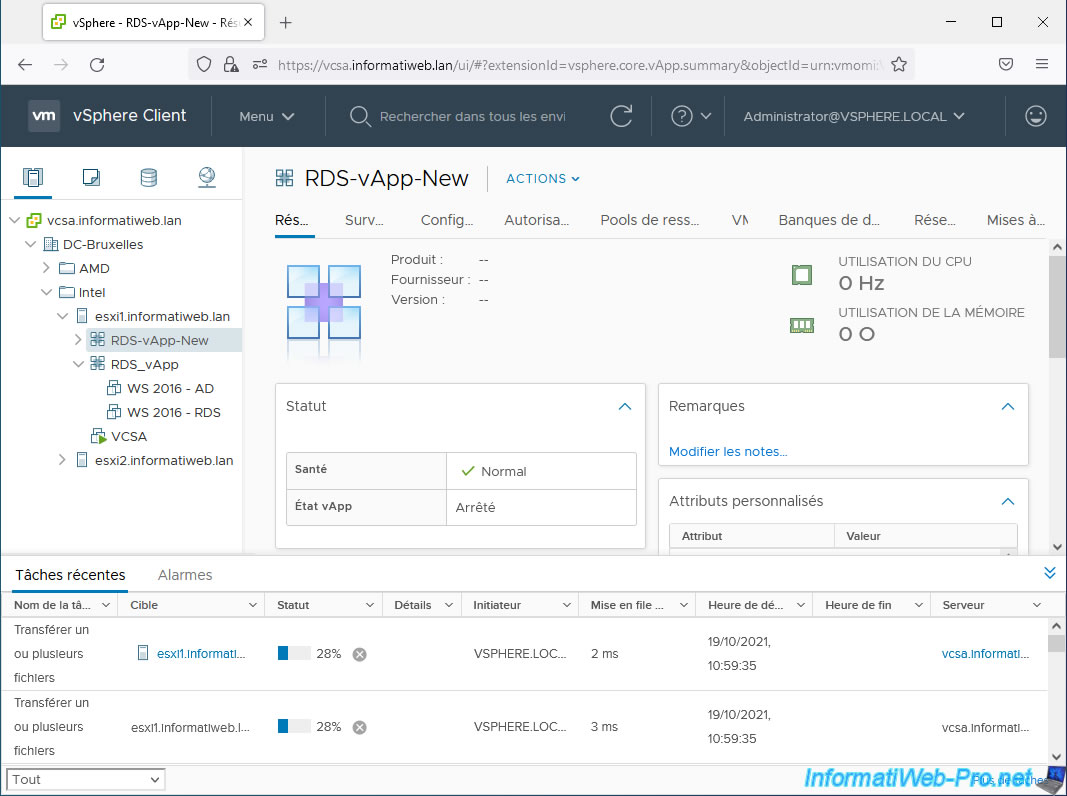The image size is (1067, 796).
Task: Open the help question-mark icon
Action: point(681,116)
